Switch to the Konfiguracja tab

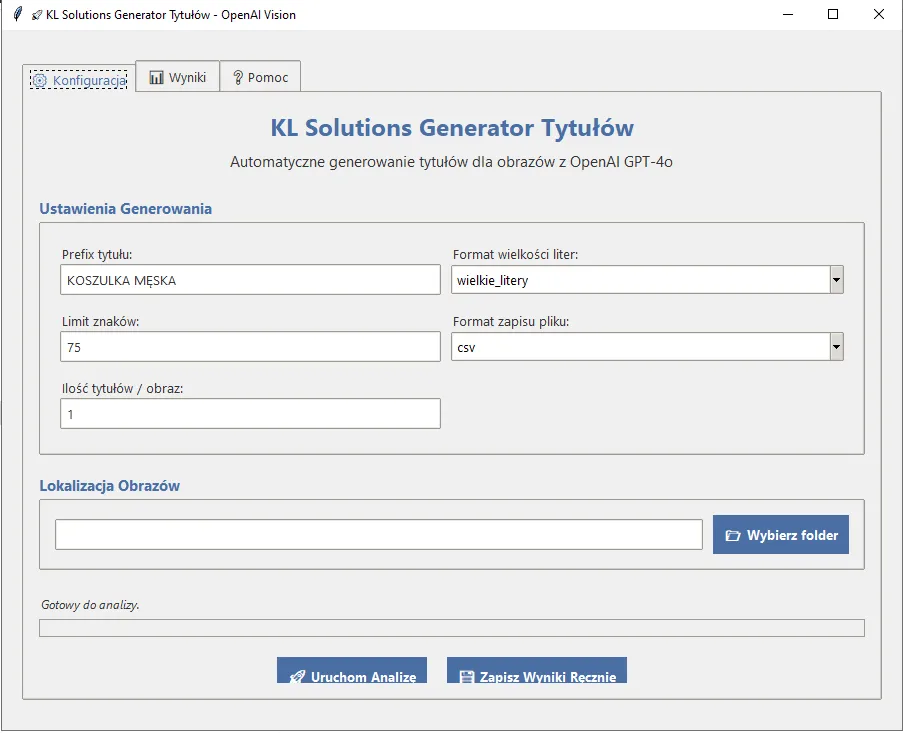[79, 79]
